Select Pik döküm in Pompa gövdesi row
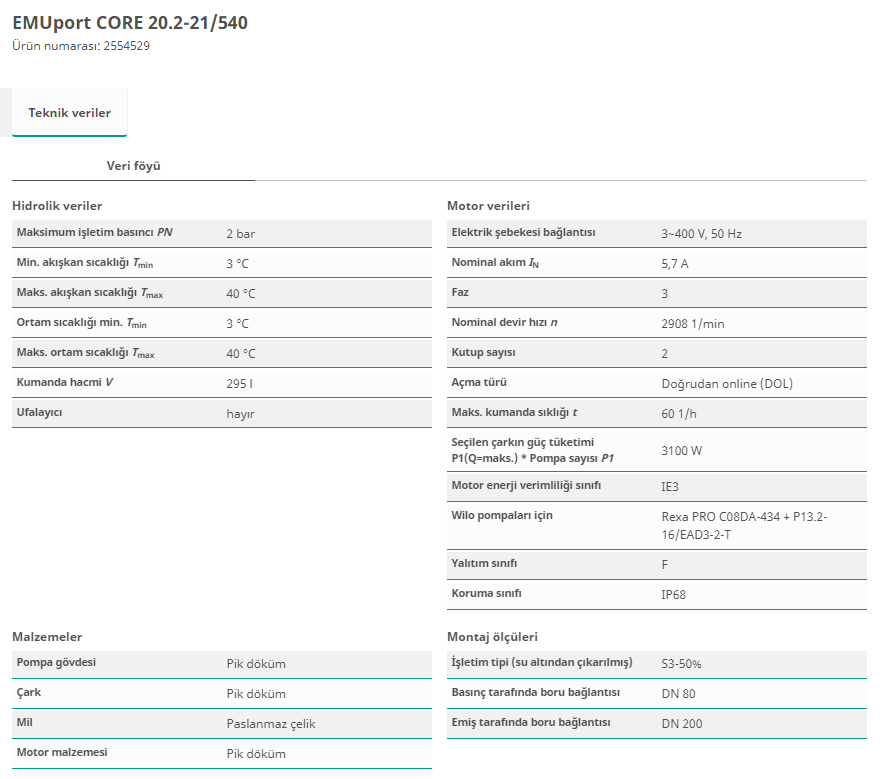890x779 pixels. [256, 664]
